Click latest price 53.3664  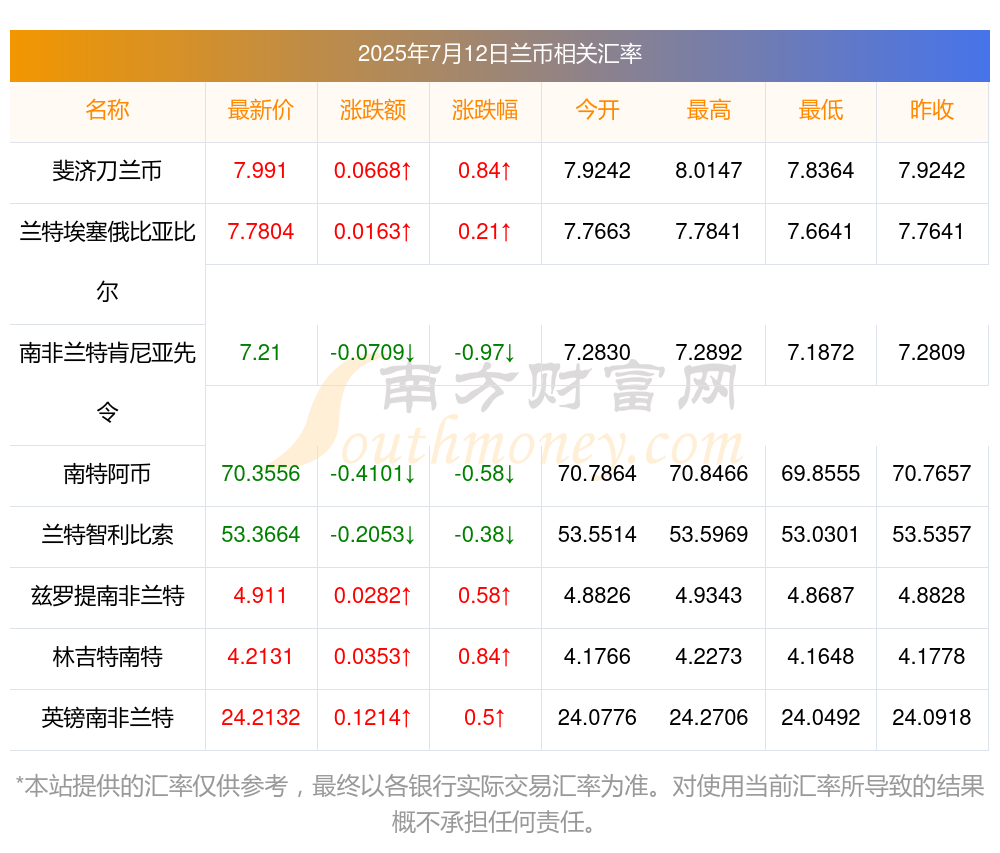coord(260,534)
